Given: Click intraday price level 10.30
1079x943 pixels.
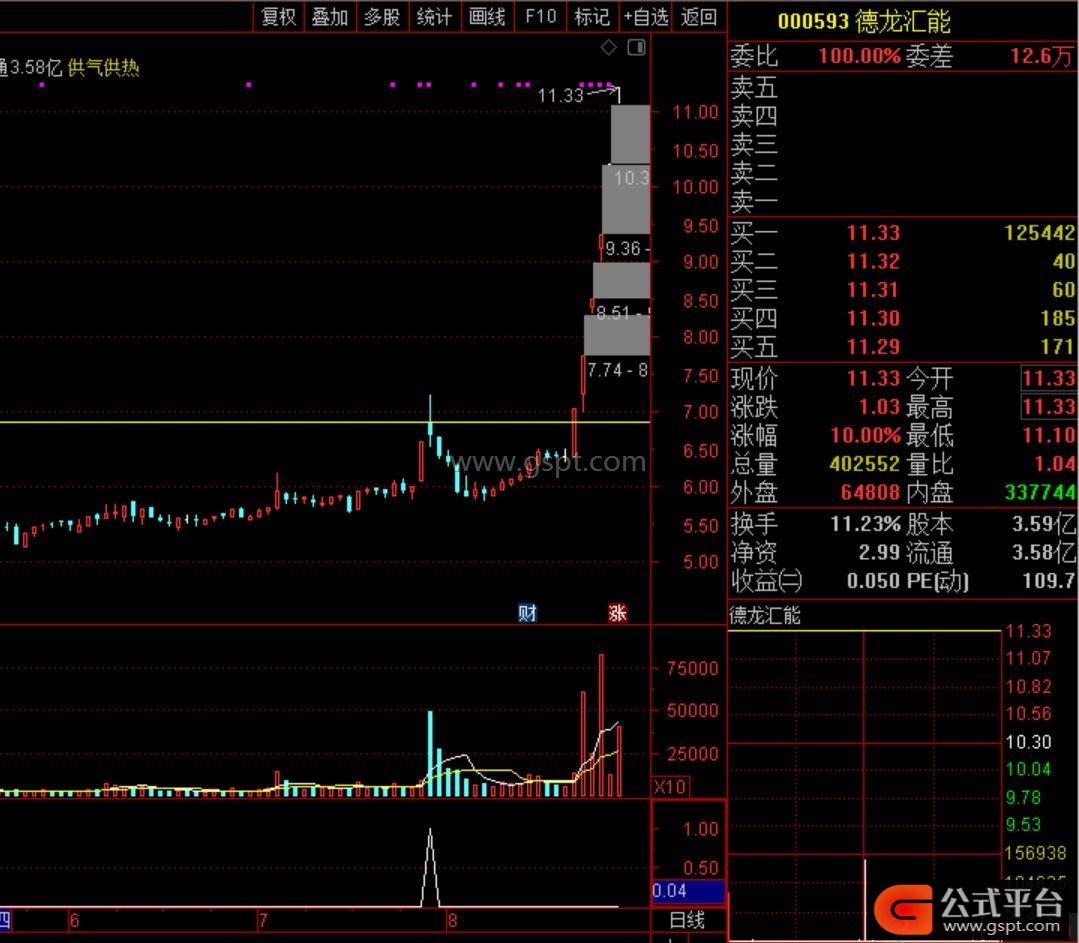Looking at the screenshot, I should 1028,741.
